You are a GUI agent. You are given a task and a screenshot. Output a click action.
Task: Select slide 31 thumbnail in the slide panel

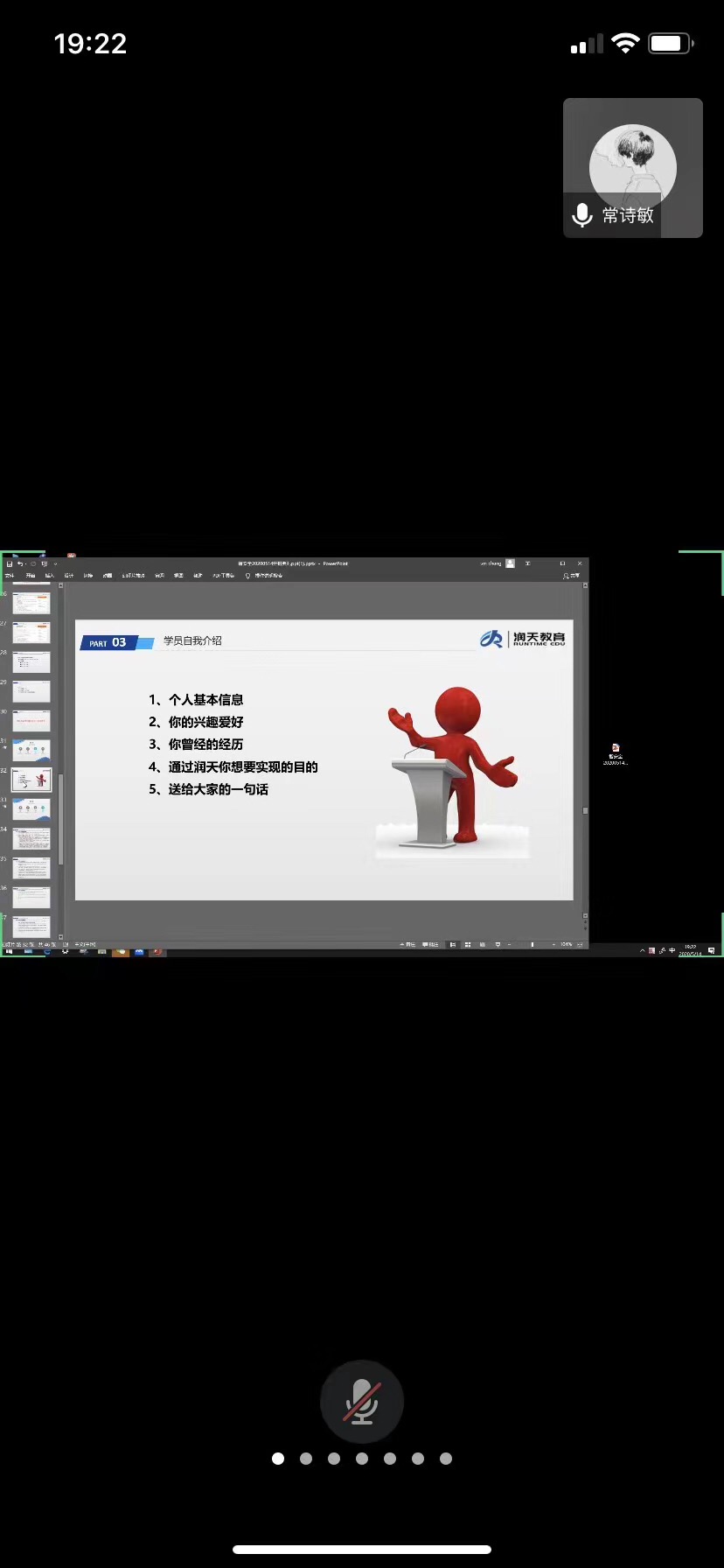click(31, 750)
